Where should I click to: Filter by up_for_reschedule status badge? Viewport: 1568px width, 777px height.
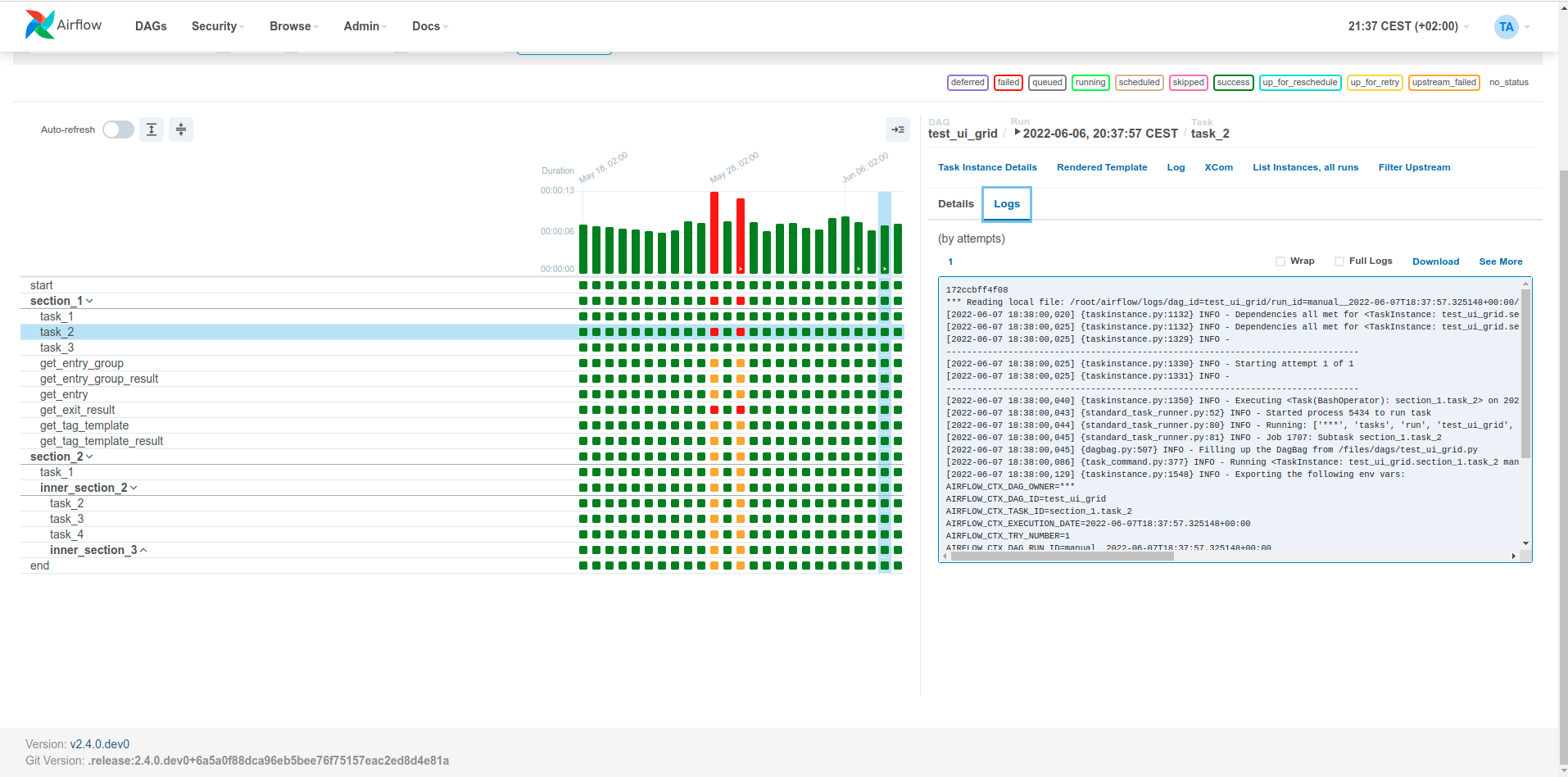pos(1300,83)
